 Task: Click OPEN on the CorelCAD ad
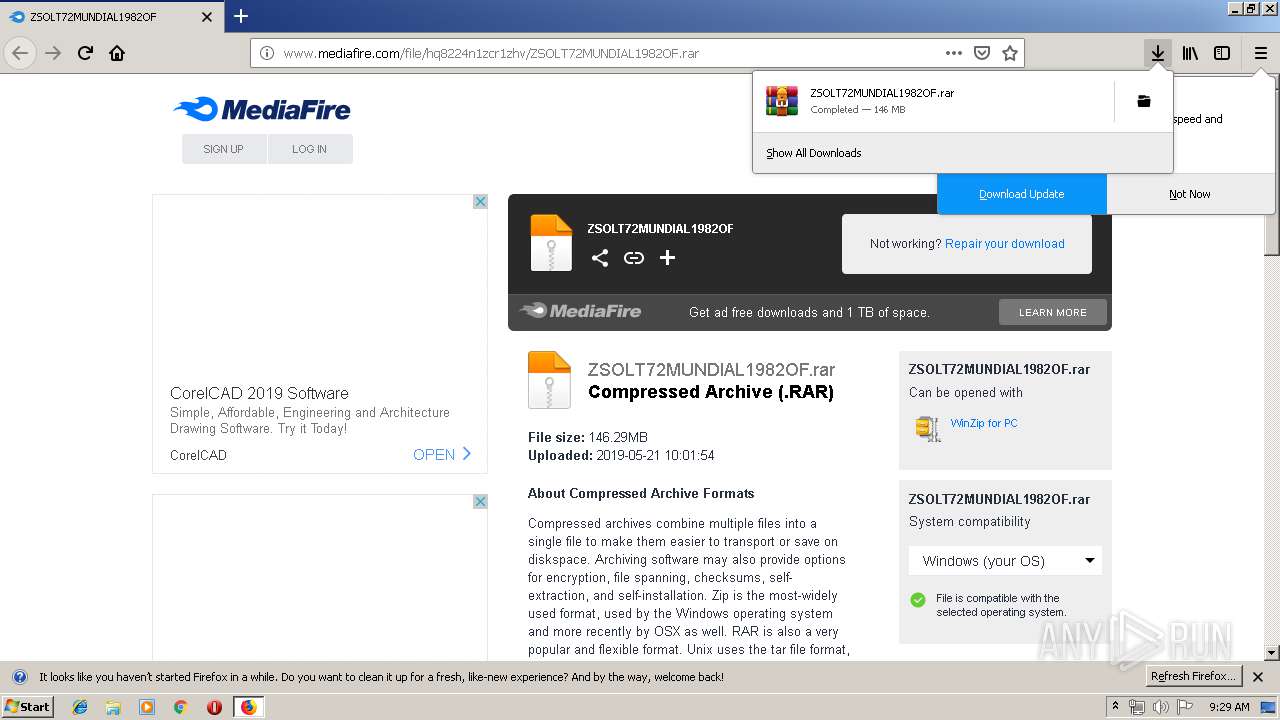442,454
